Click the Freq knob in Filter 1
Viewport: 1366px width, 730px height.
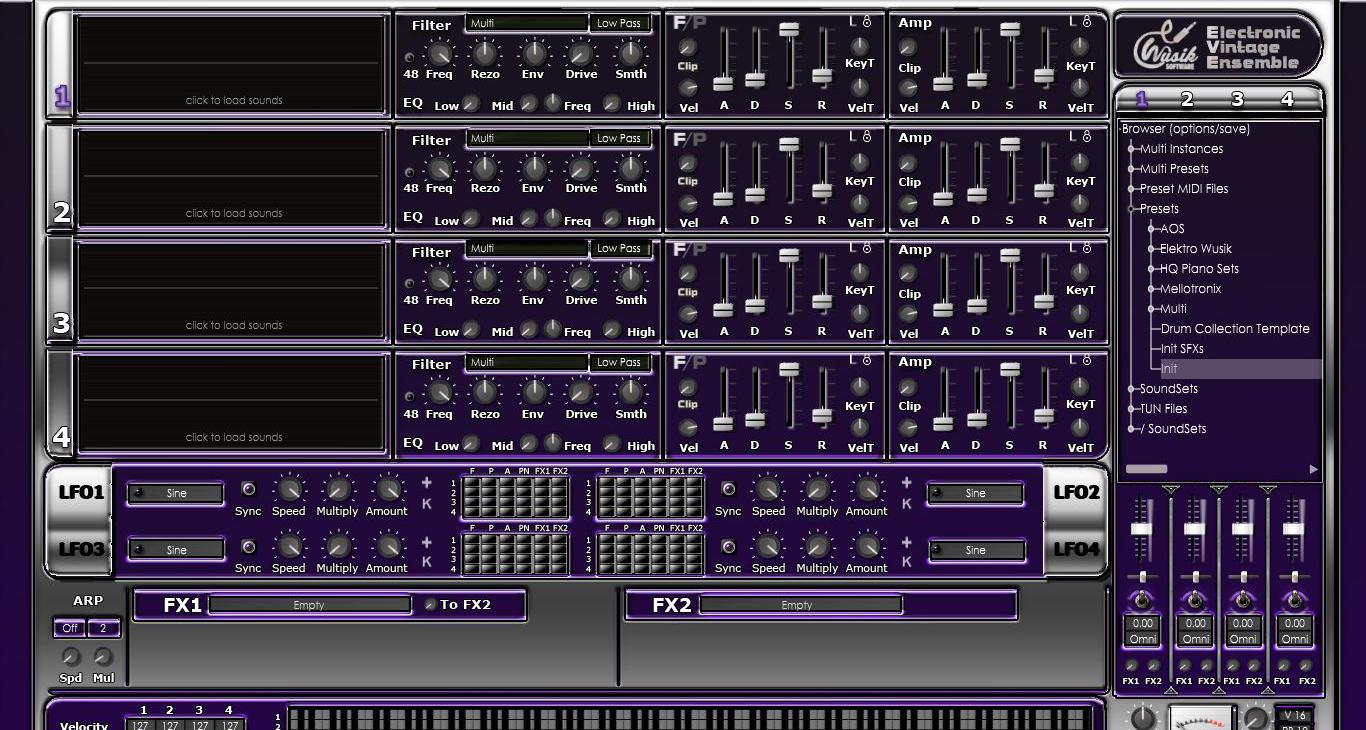pos(438,53)
